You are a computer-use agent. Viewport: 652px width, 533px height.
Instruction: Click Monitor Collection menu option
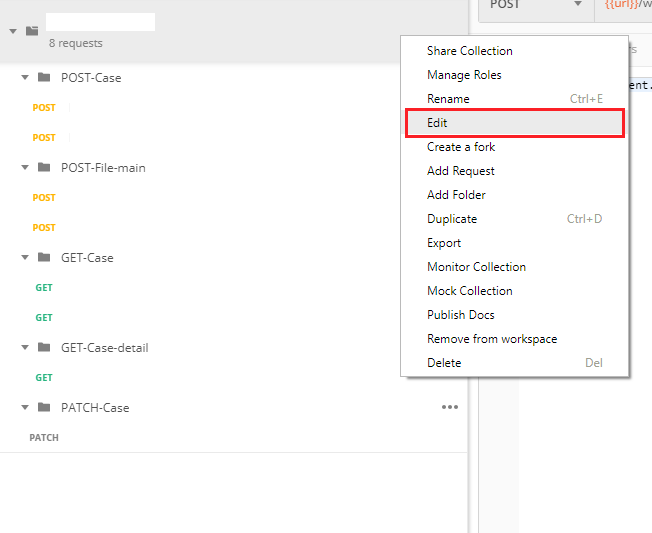[x=476, y=267]
